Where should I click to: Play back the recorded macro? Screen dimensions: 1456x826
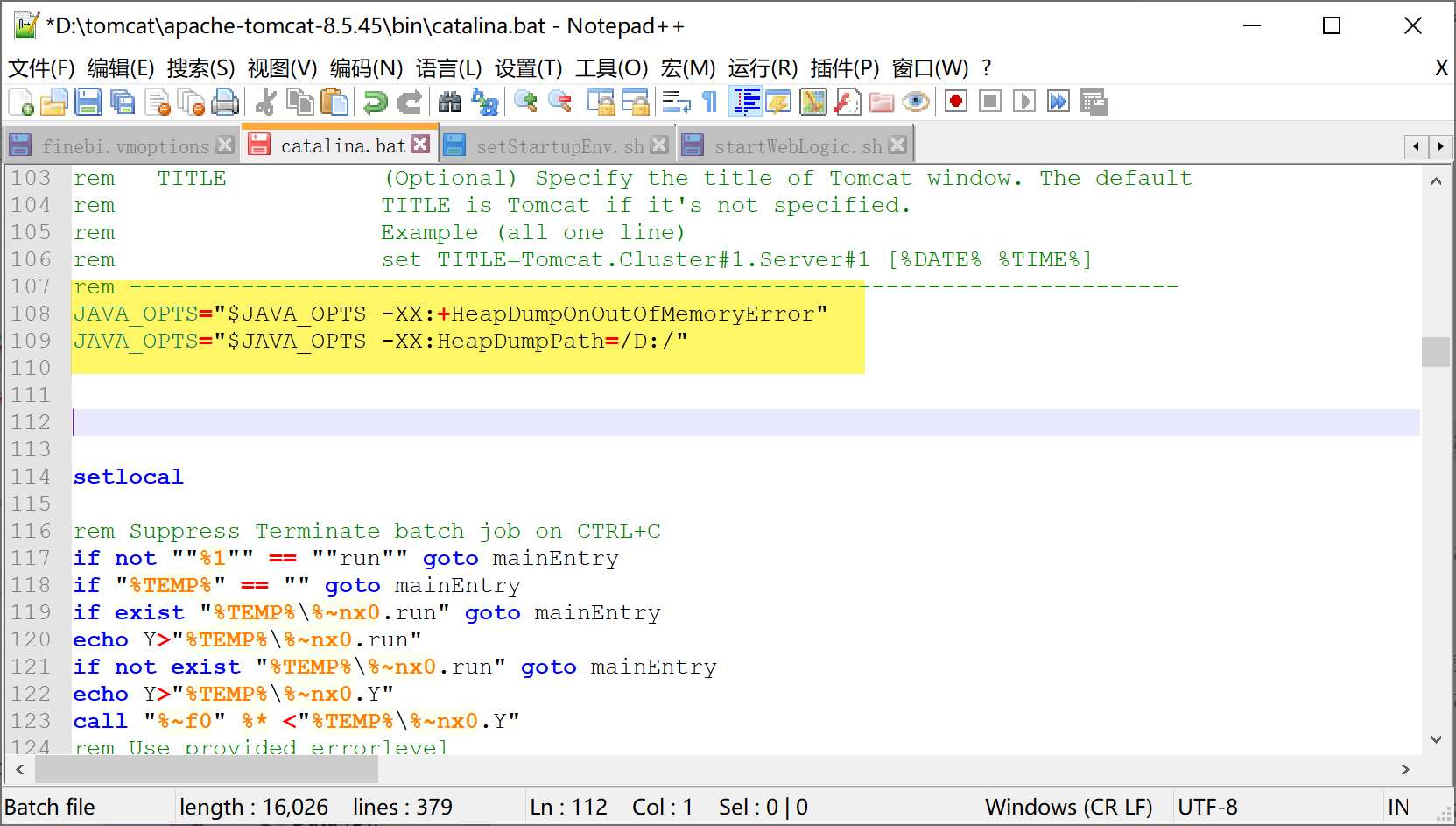(1024, 102)
